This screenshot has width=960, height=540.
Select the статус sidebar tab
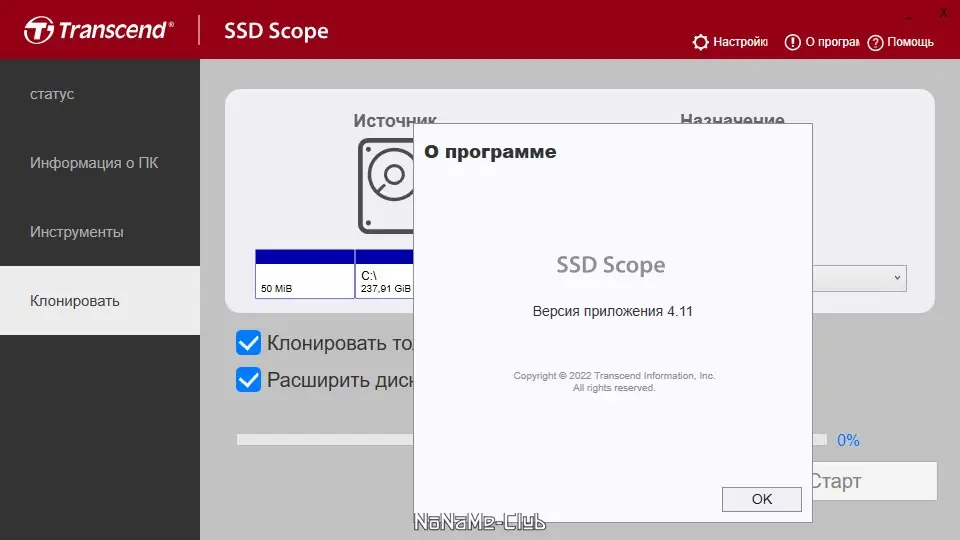coord(100,94)
